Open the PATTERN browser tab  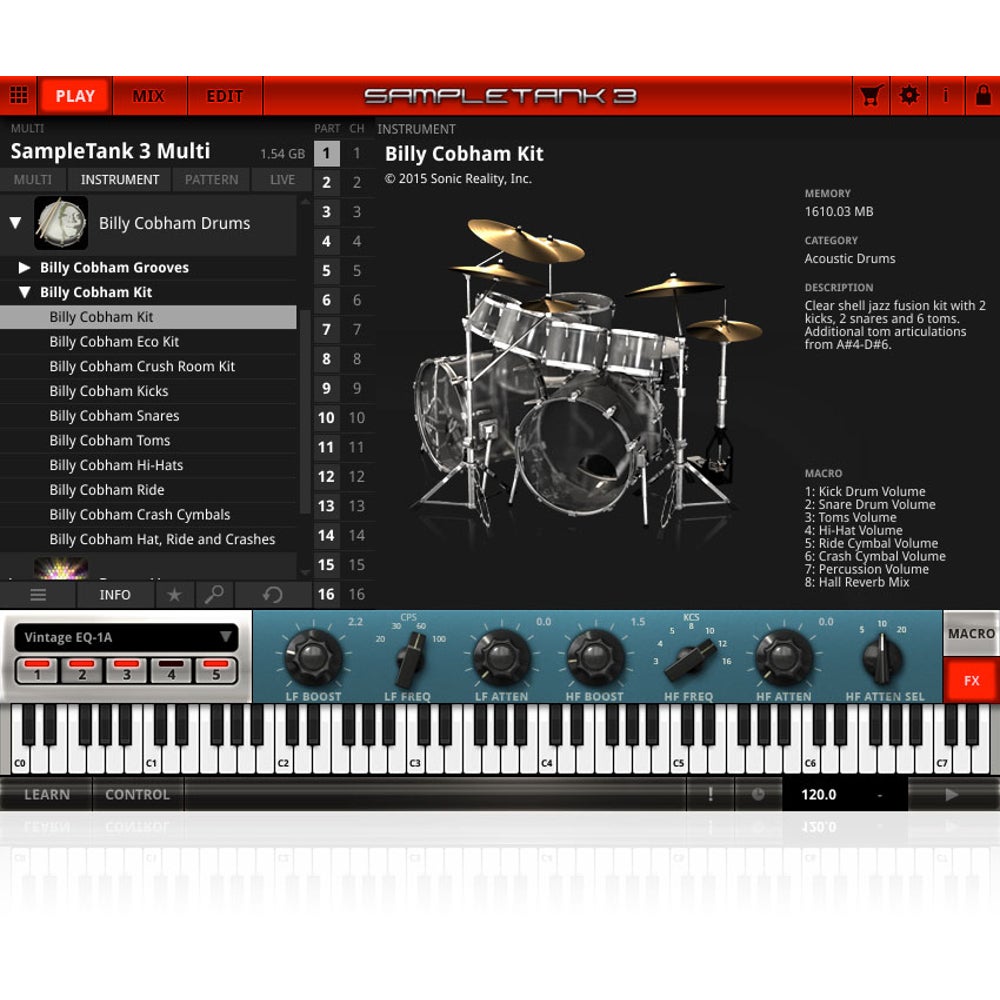click(x=211, y=180)
